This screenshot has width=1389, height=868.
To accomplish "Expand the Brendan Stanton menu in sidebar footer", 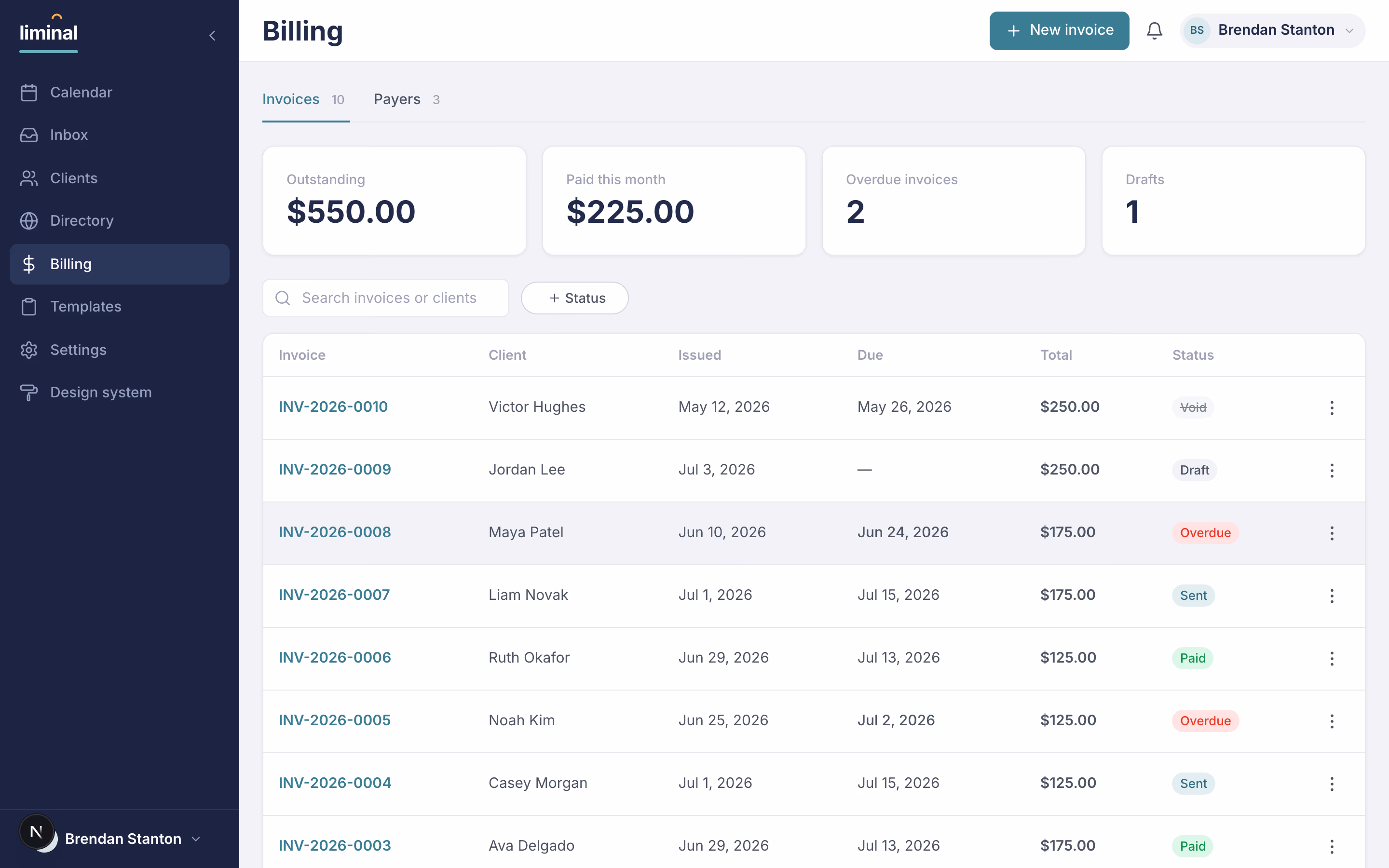I will 120,839.
